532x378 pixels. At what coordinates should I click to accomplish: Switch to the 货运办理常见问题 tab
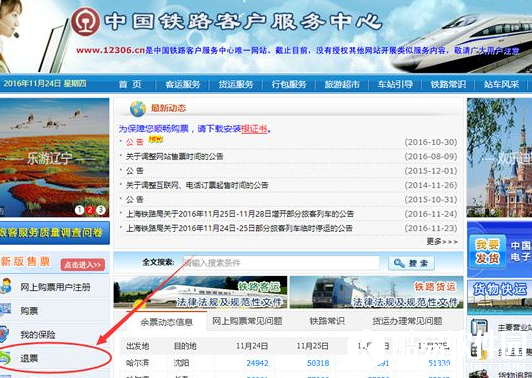coord(407,321)
